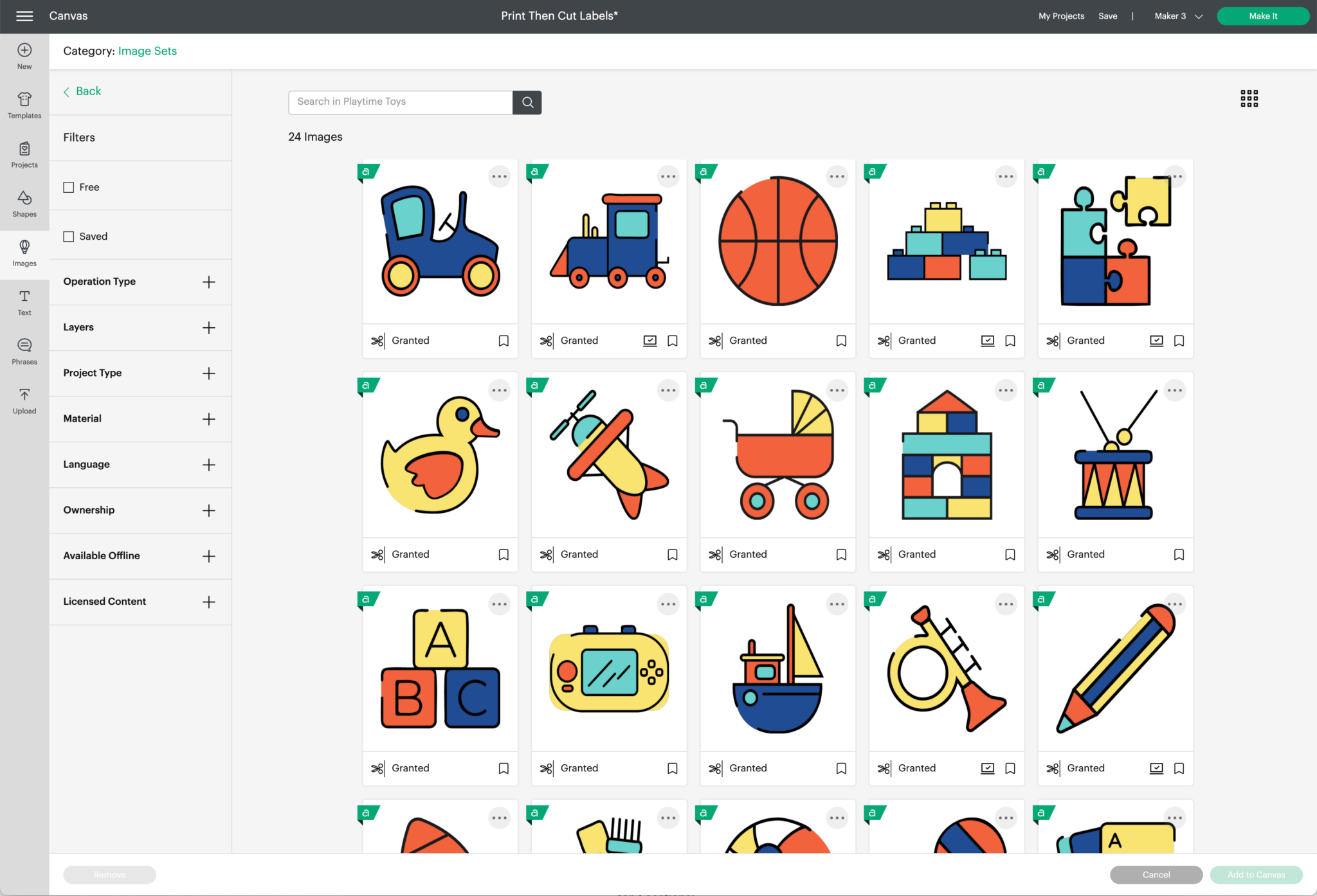The image size is (1317, 896).
Task: Click Save in the header
Action: tap(1107, 16)
